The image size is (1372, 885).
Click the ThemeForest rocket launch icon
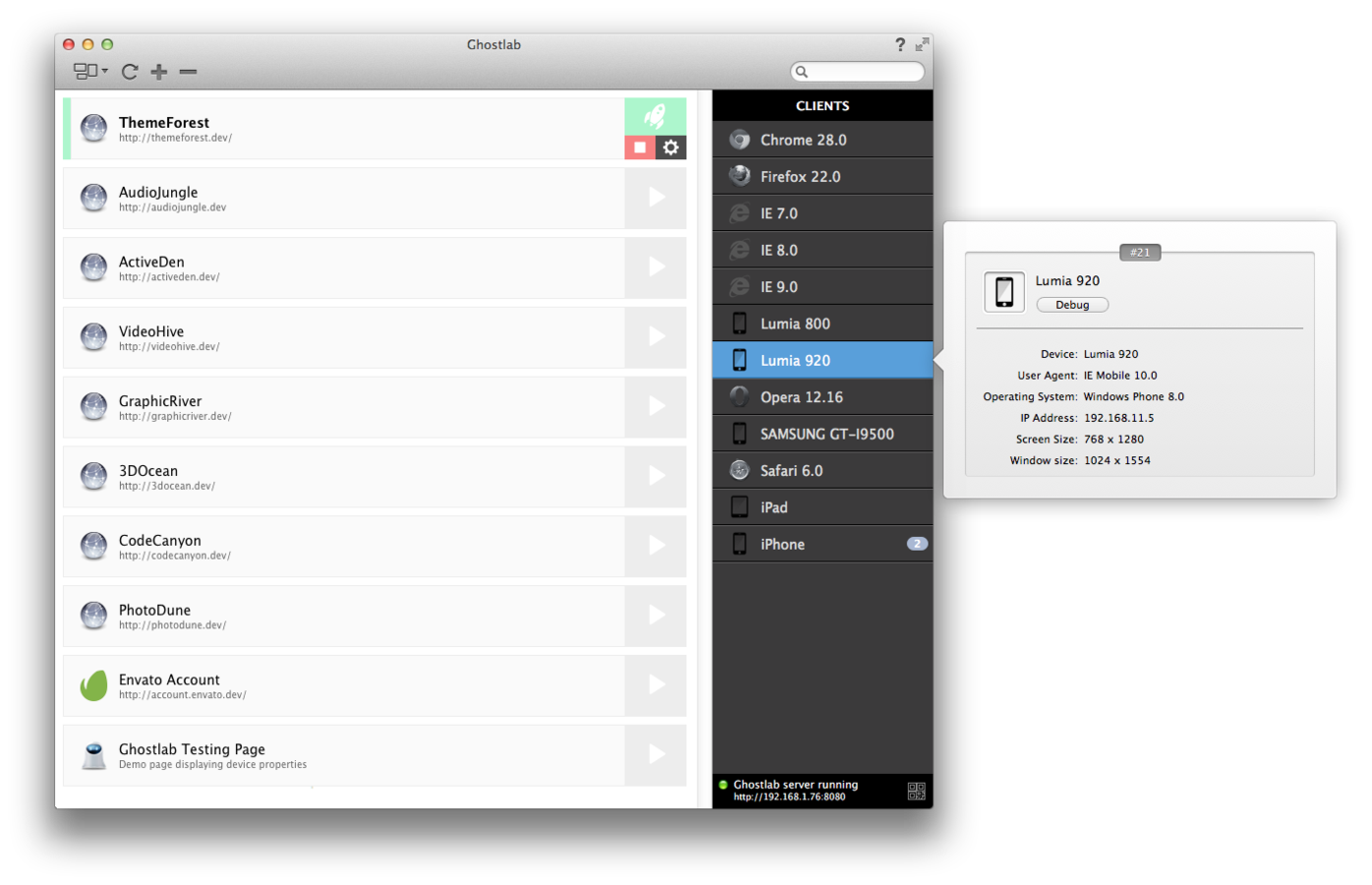pyautogui.click(x=656, y=117)
